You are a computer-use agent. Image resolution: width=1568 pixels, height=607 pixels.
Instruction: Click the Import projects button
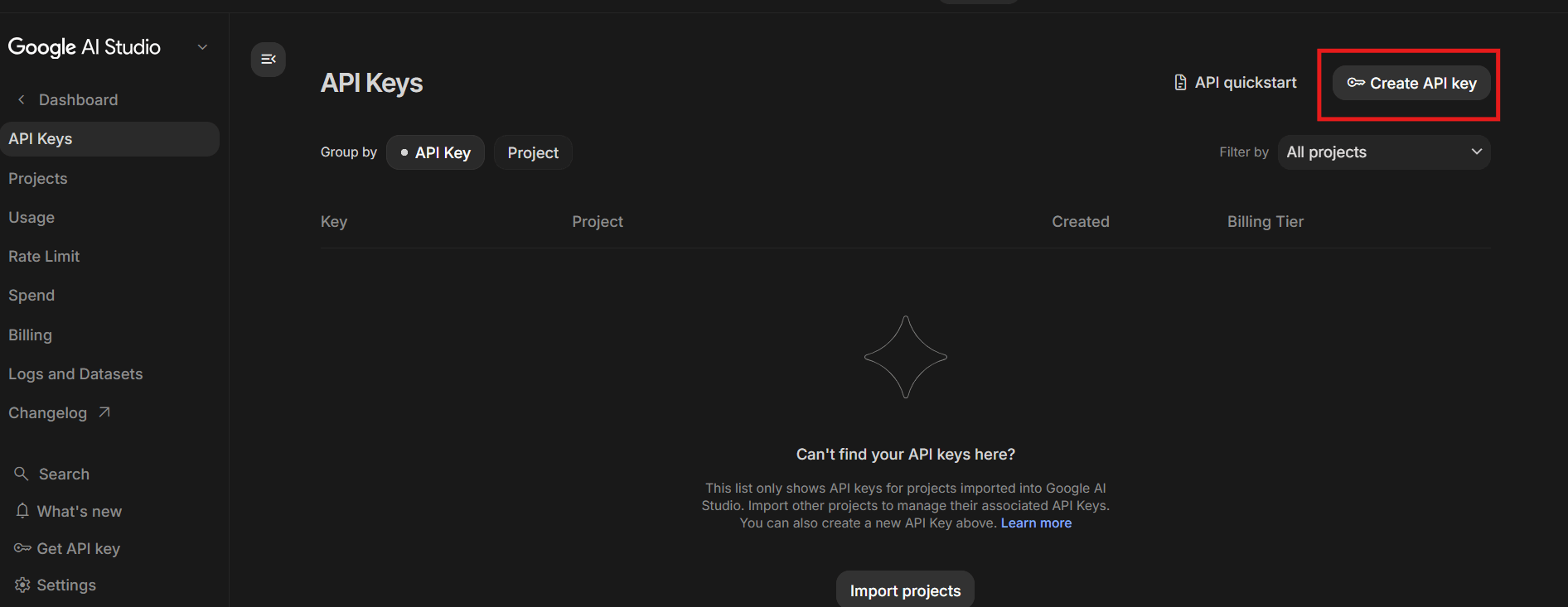point(905,589)
